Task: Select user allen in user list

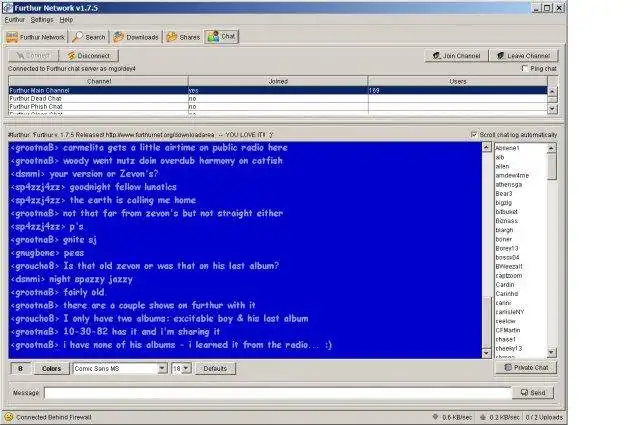Action: (x=502, y=166)
